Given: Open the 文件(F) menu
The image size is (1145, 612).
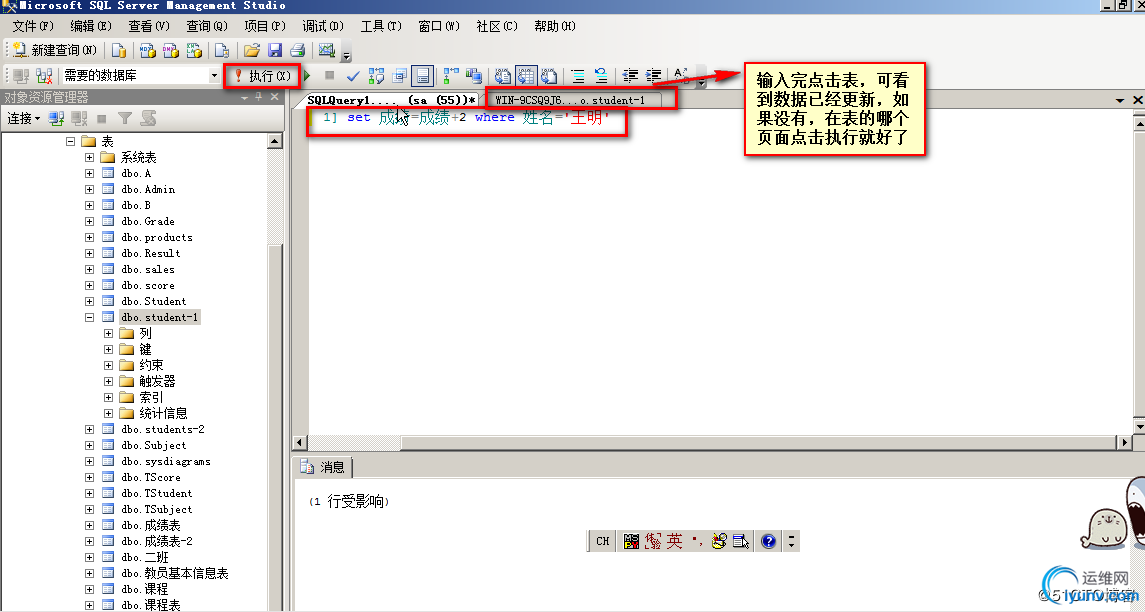Looking at the screenshot, I should (33, 26).
